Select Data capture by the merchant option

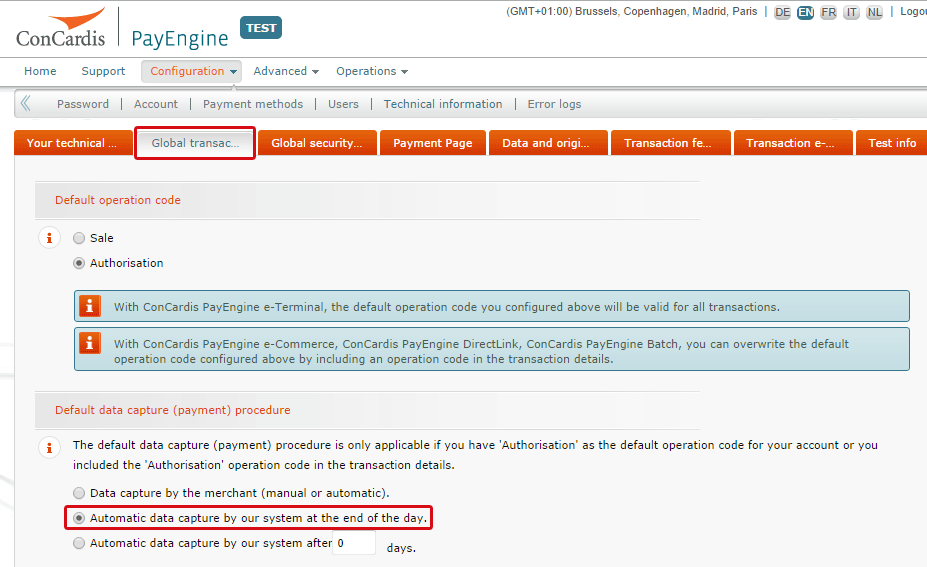[x=79, y=493]
